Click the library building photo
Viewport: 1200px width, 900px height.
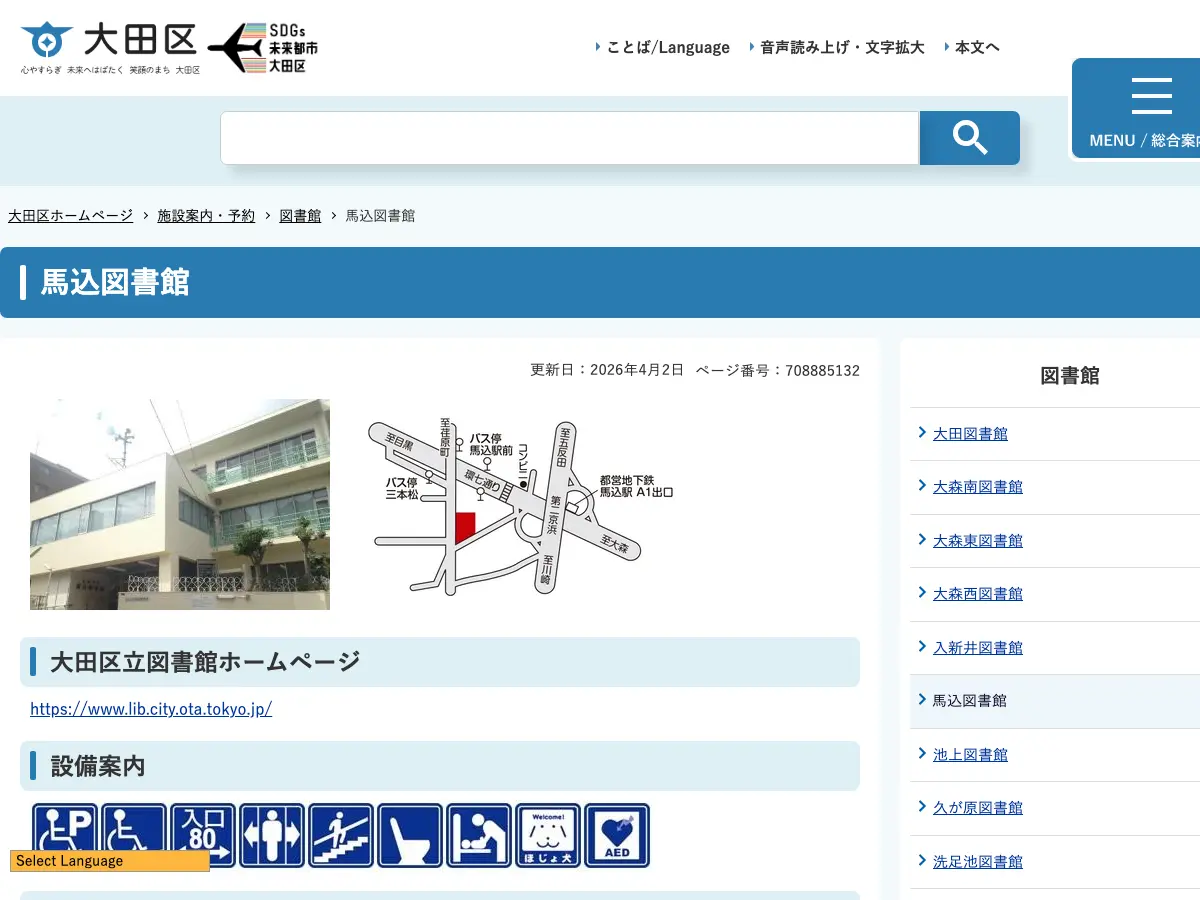180,505
